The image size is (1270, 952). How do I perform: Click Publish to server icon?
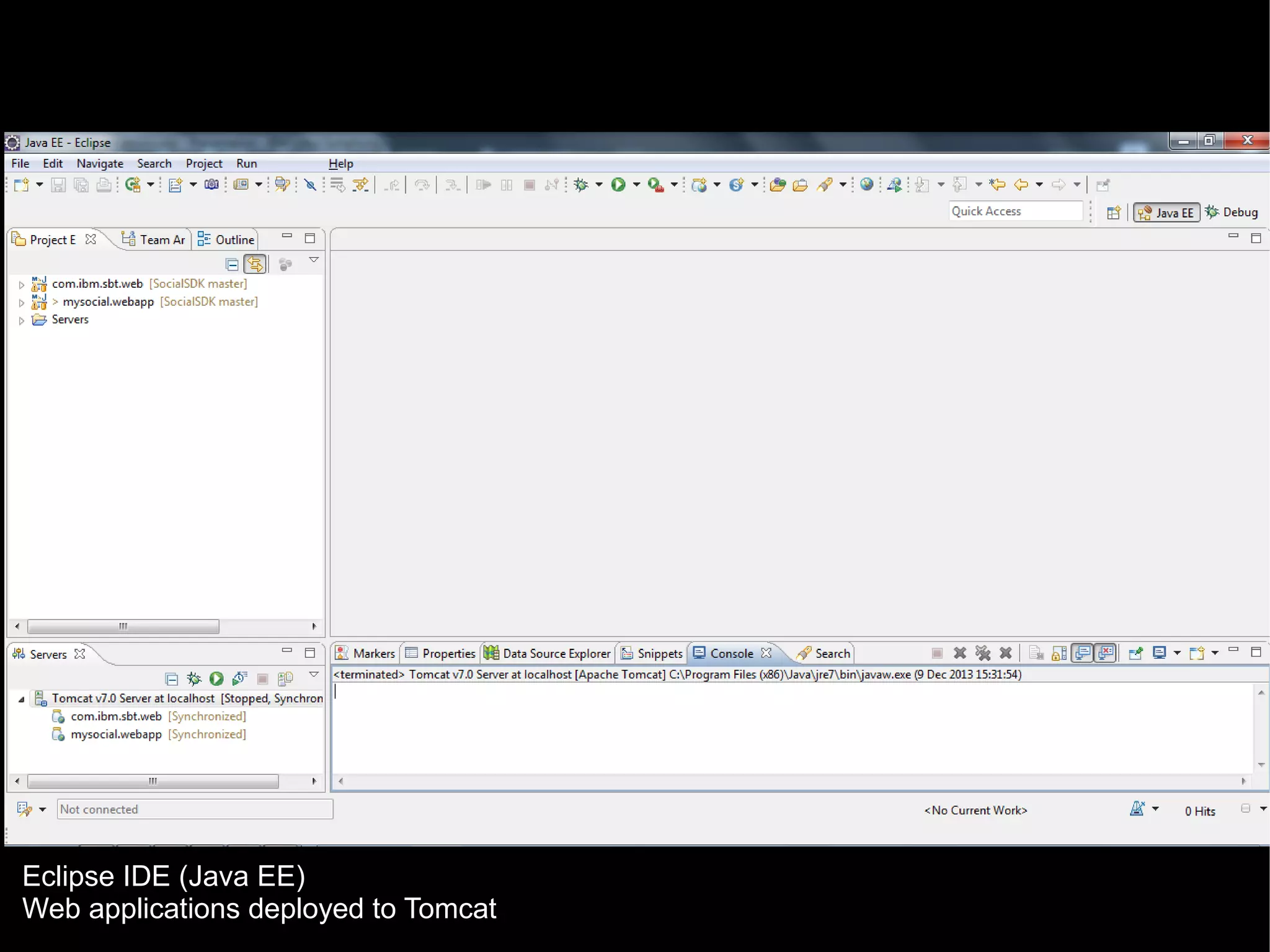click(x=285, y=679)
